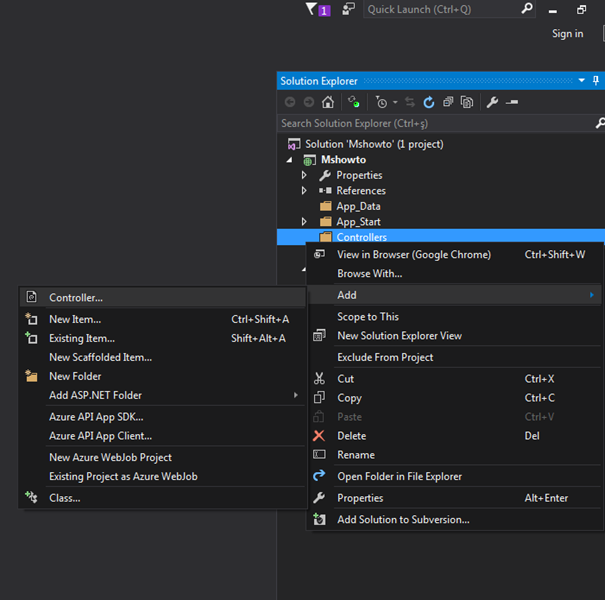
Task: Choose Azure API App SDK...
Action: click(96, 417)
